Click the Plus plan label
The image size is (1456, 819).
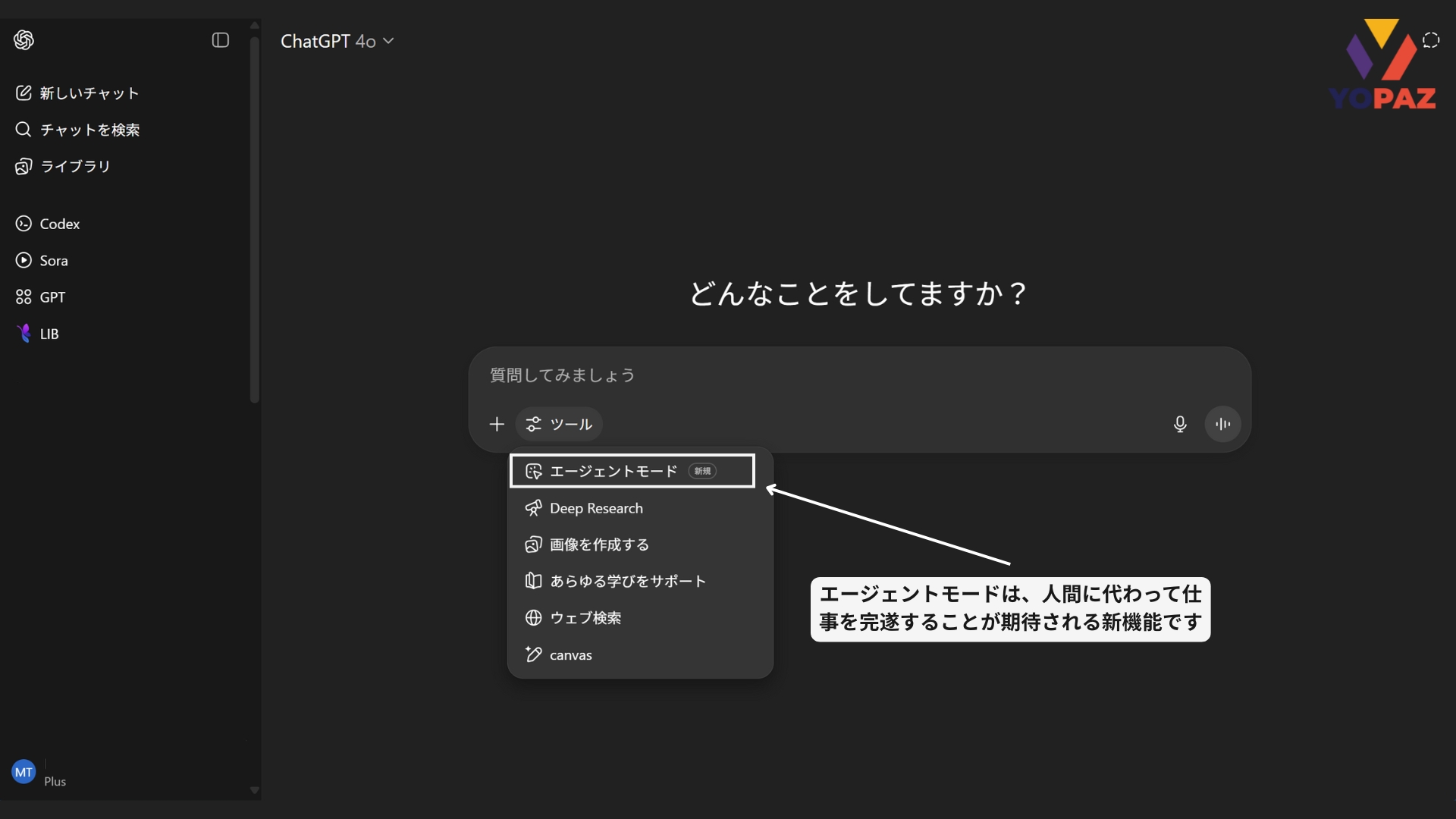[55, 781]
